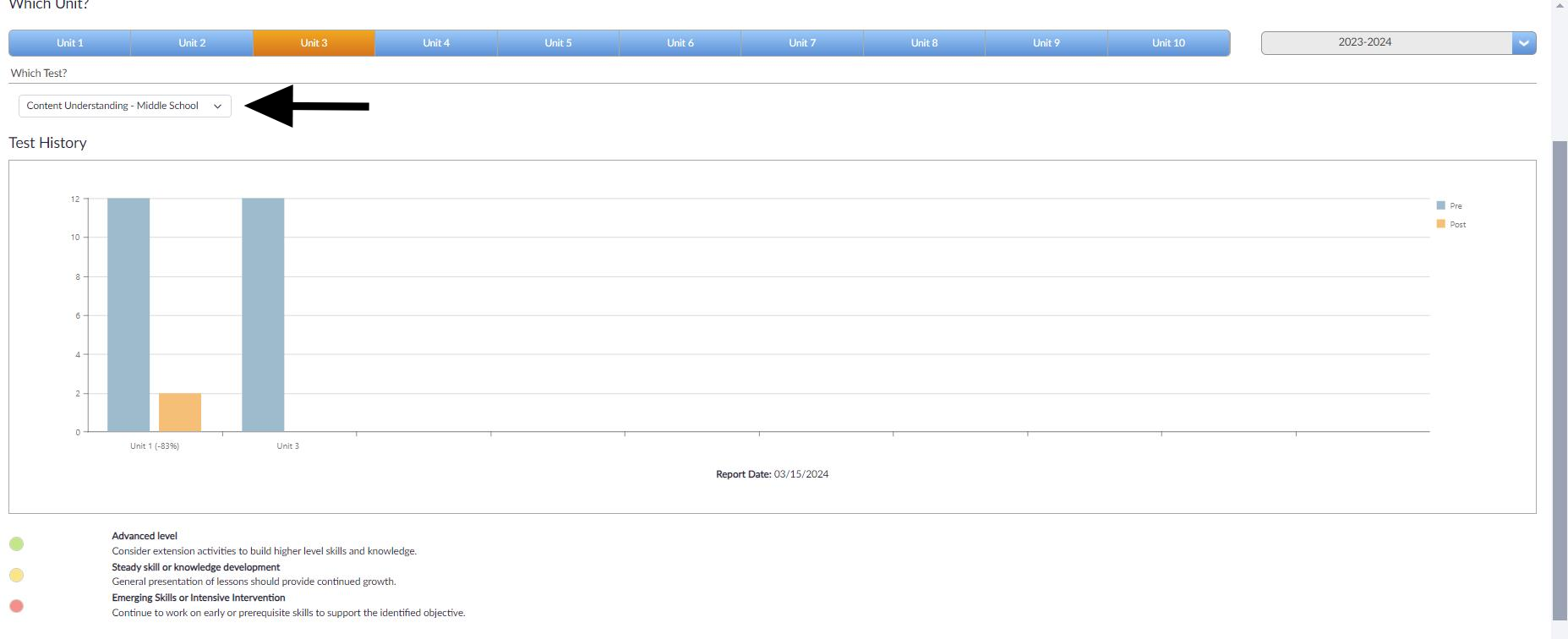Image resolution: width=1568 pixels, height=639 pixels.
Task: Go to the Unit 5 tab
Action: coord(558,43)
